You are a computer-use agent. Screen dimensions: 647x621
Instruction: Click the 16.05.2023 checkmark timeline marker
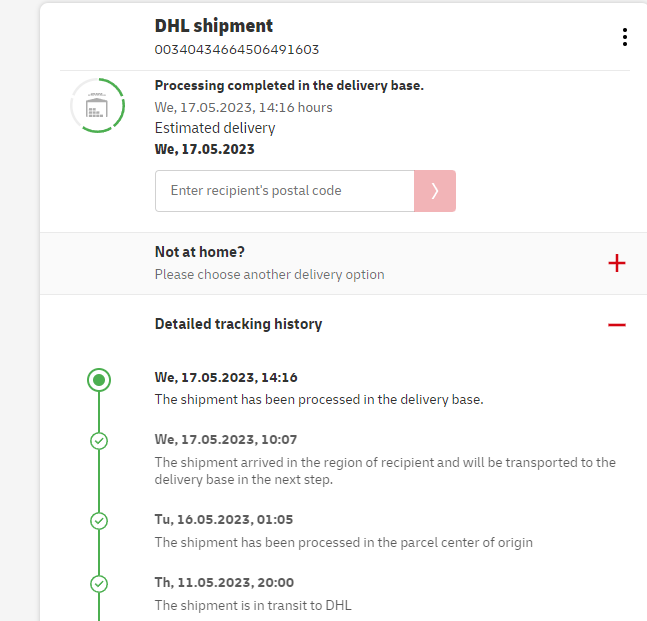(98, 521)
